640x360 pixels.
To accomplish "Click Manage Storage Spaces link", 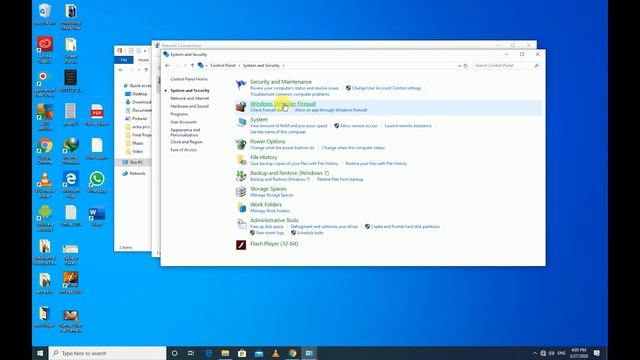I will click(272, 195).
